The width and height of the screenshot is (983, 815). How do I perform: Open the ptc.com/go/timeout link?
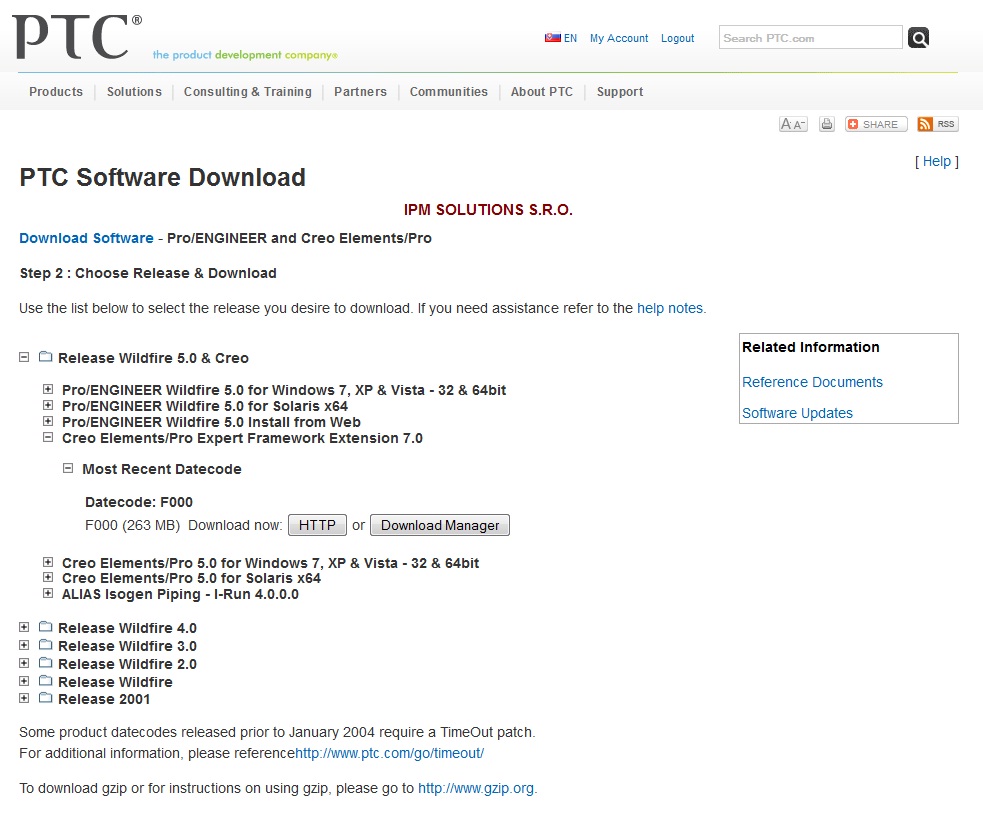(389, 753)
